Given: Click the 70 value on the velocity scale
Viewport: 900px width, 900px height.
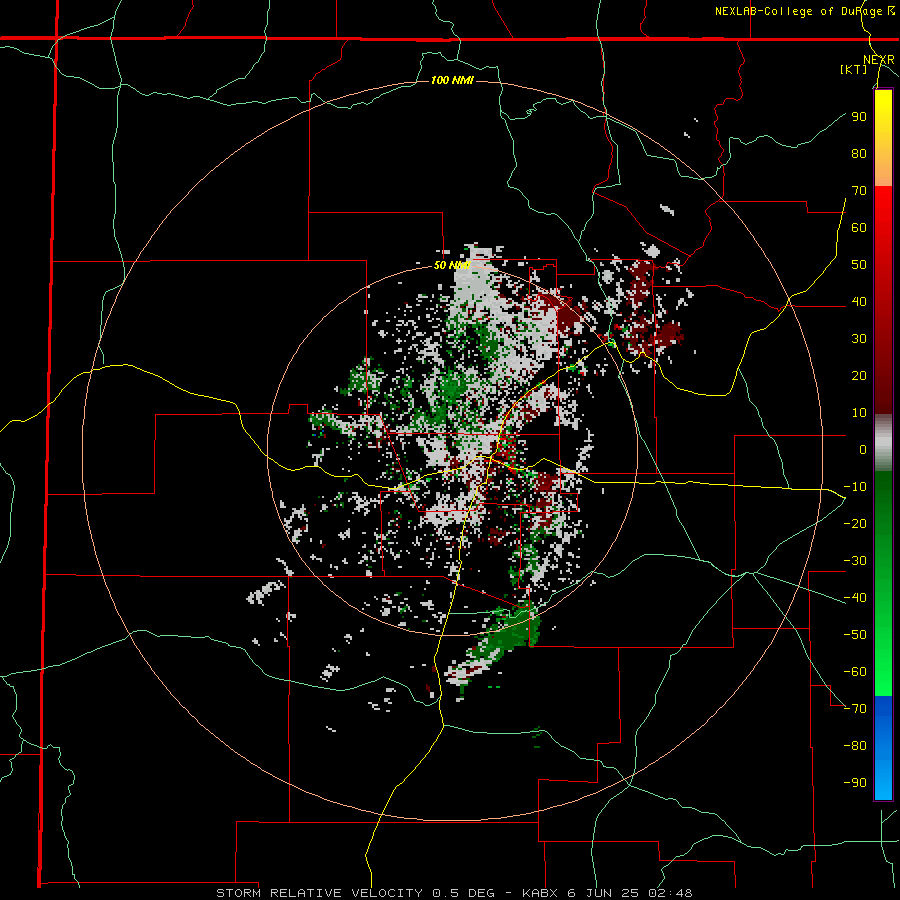Looking at the screenshot, I should coord(859,191).
